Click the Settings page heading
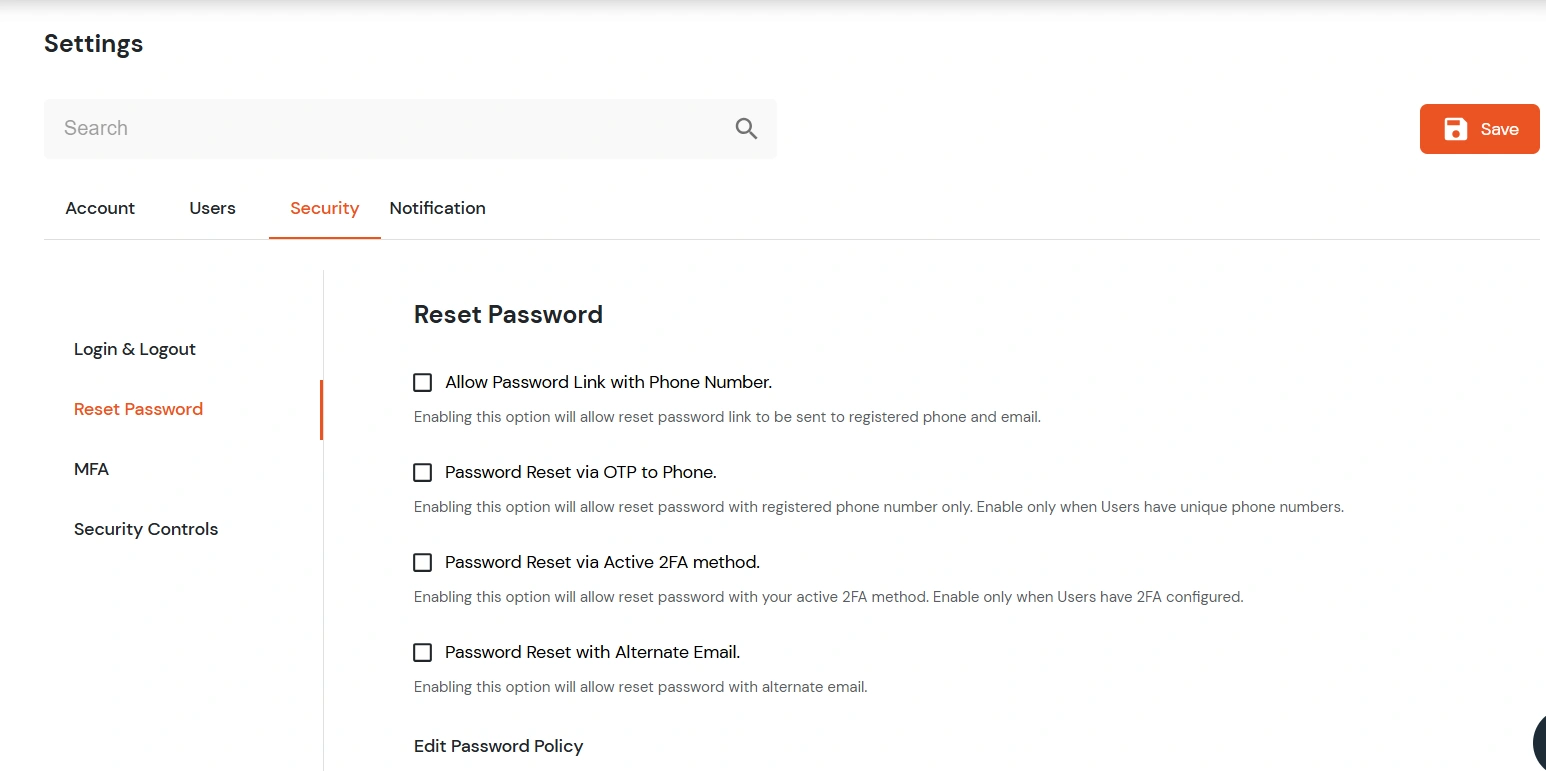1546x771 pixels. (93, 43)
